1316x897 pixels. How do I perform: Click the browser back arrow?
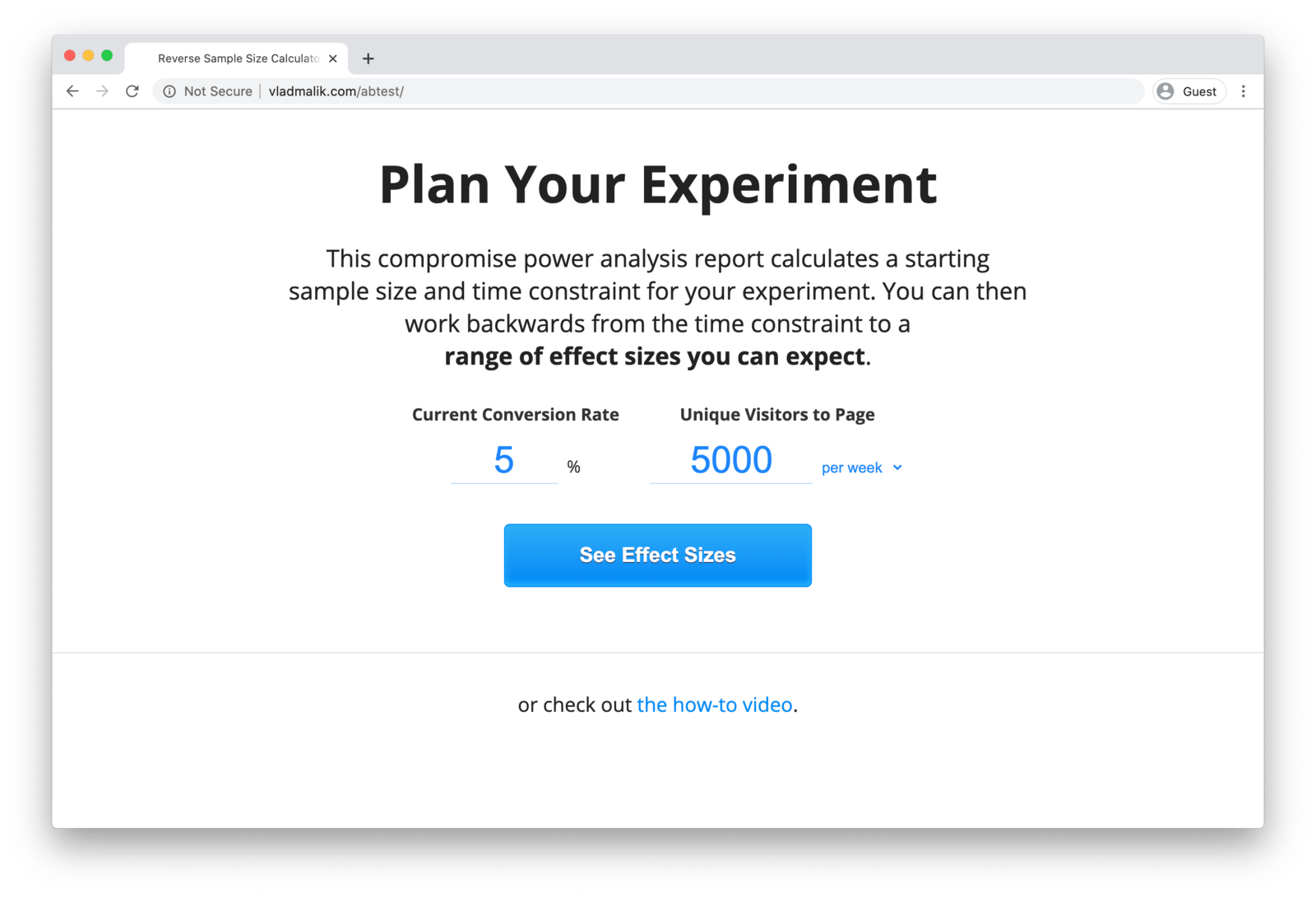tap(72, 91)
